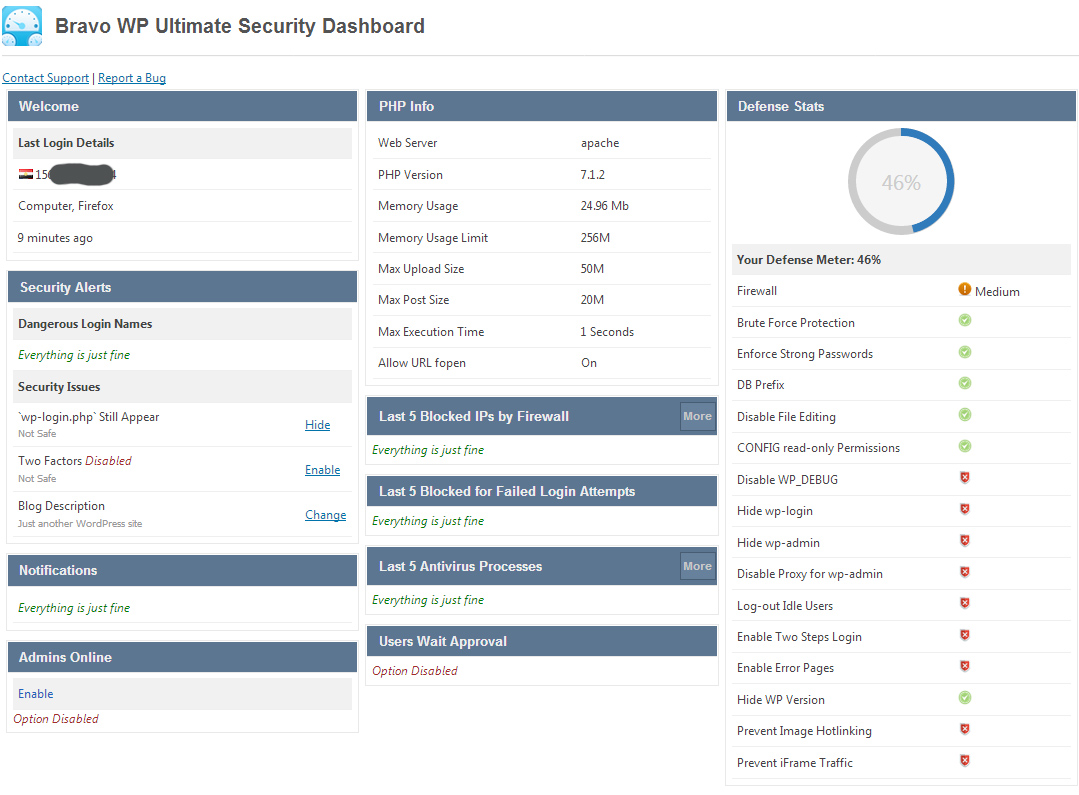Image resolution: width=1079 pixels, height=795 pixels.
Task: Click the Bravo dashboard gauge logo icon
Action: (22, 26)
